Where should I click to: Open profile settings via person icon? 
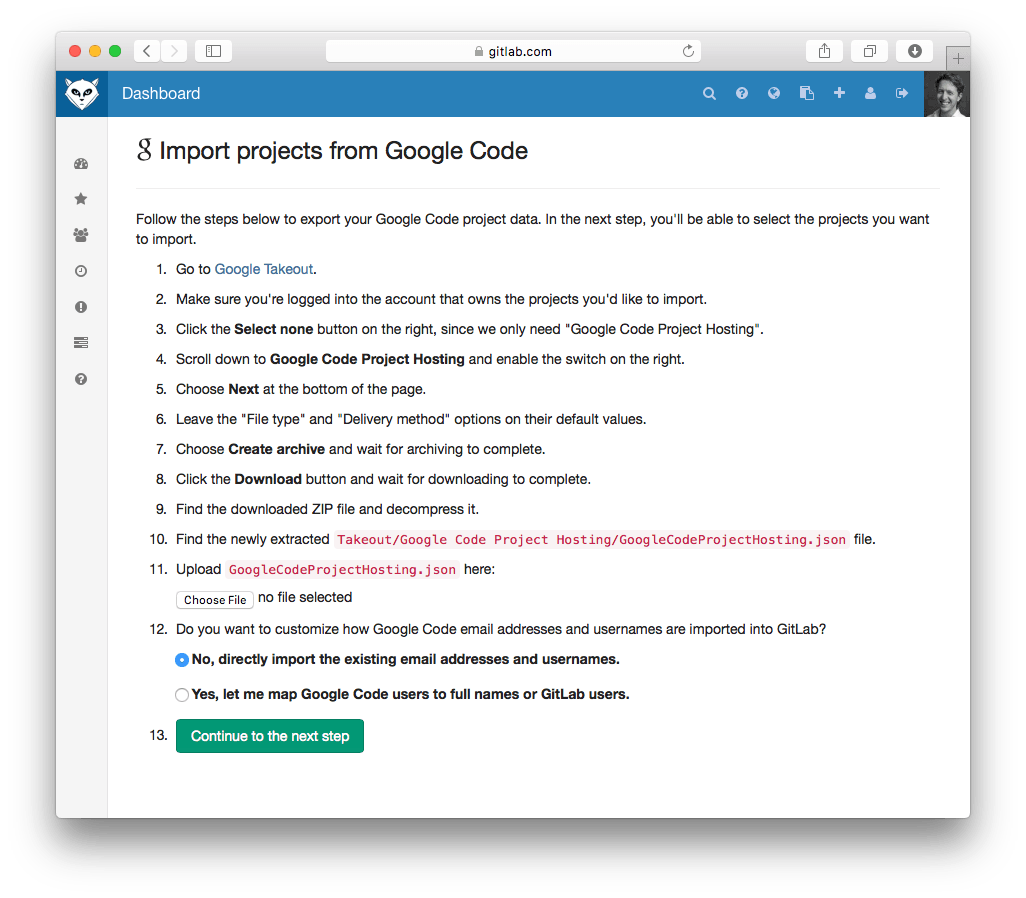tap(870, 93)
